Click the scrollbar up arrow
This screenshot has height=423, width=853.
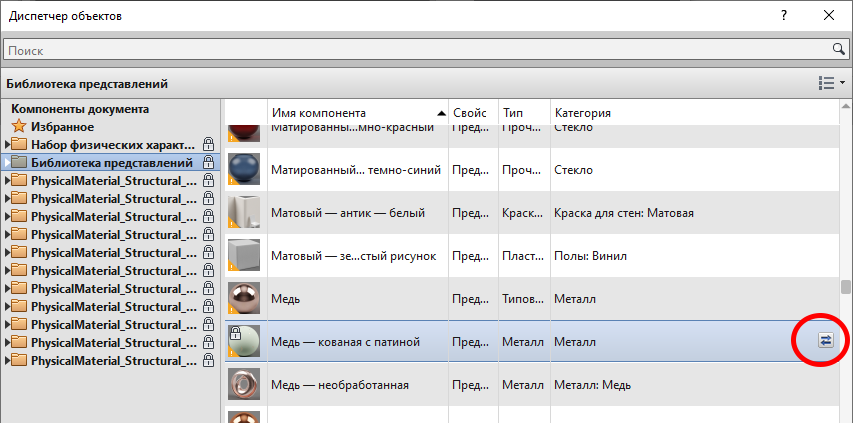pyautogui.click(x=845, y=105)
